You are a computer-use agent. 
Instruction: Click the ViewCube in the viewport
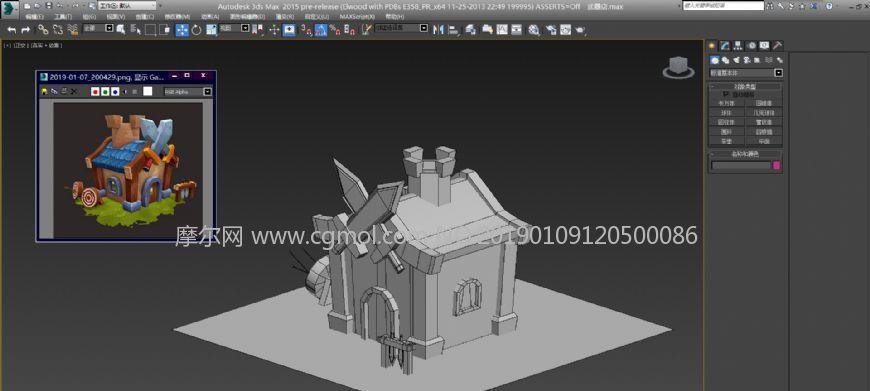click(678, 68)
